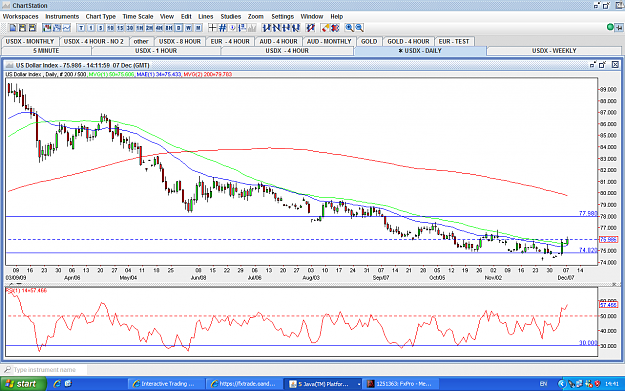Select the monthly (M) time scale button

pyautogui.click(x=198, y=28)
